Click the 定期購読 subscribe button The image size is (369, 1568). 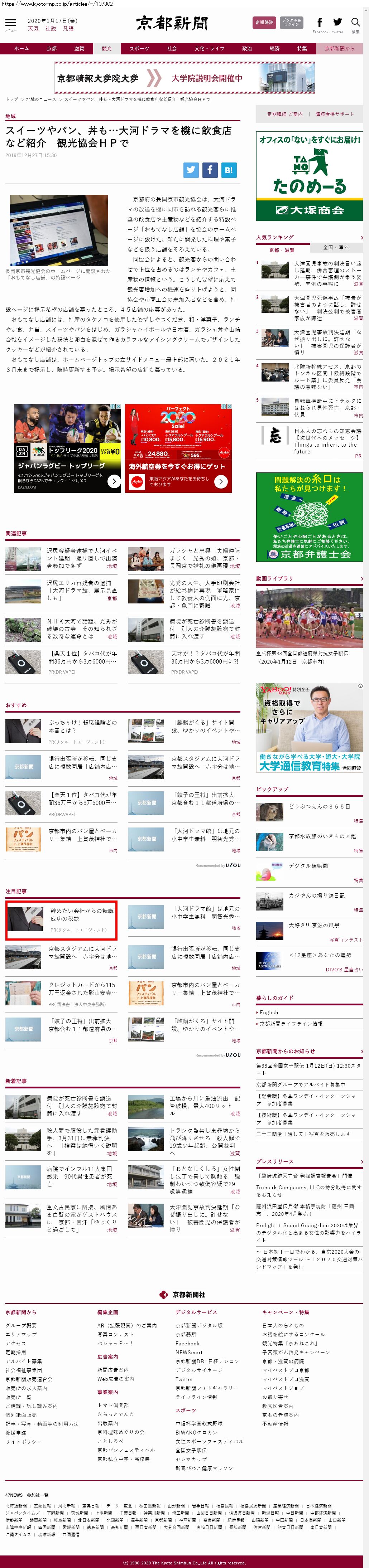(x=264, y=23)
